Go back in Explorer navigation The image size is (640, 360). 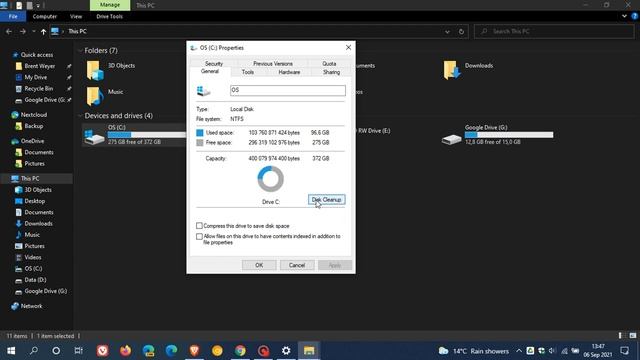click(x=9, y=31)
